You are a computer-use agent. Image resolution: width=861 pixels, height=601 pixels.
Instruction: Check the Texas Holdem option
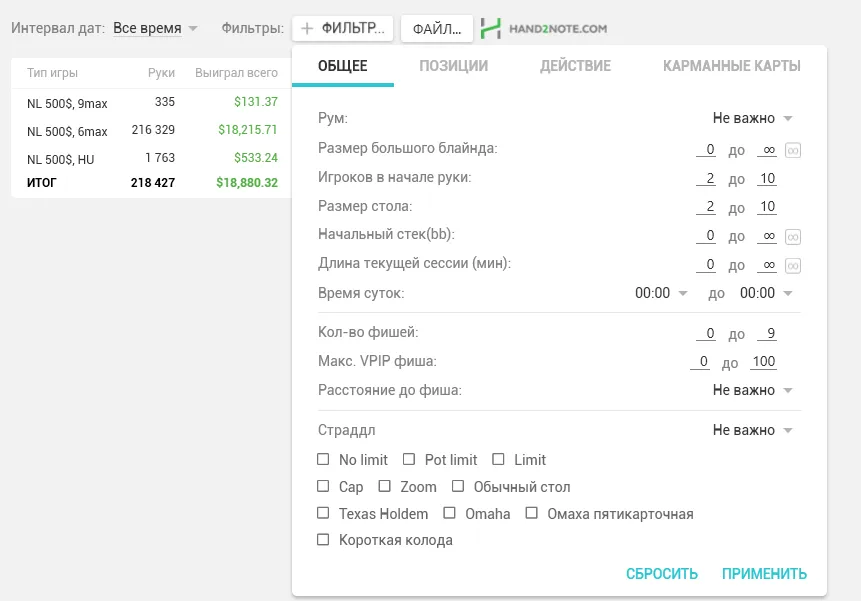[x=323, y=514]
